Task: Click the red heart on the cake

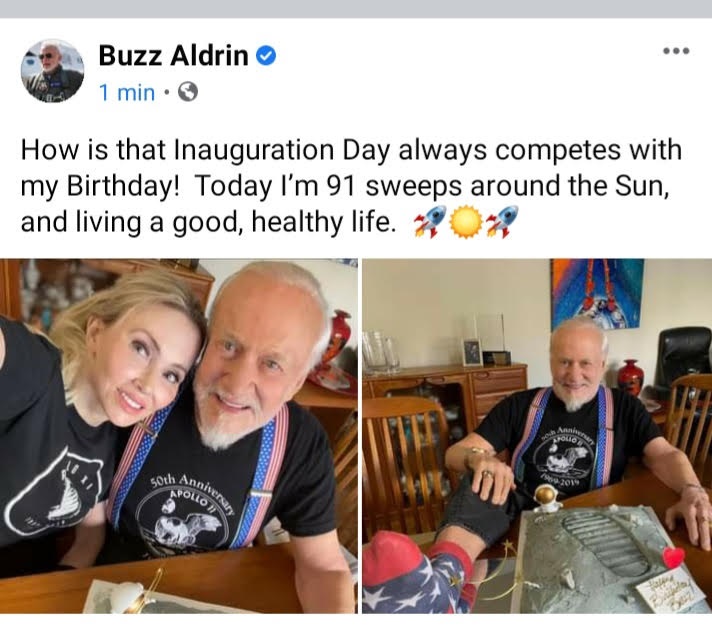Action: pyautogui.click(x=673, y=557)
